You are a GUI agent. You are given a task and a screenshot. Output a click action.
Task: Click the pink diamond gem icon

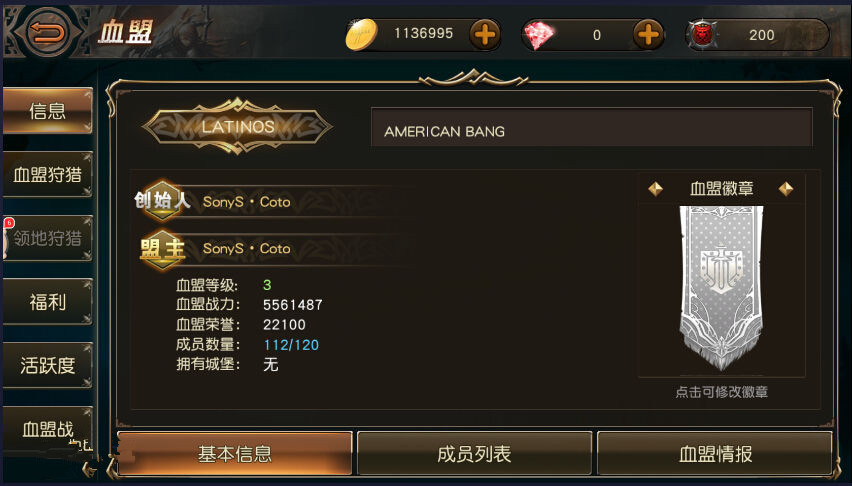click(x=538, y=36)
